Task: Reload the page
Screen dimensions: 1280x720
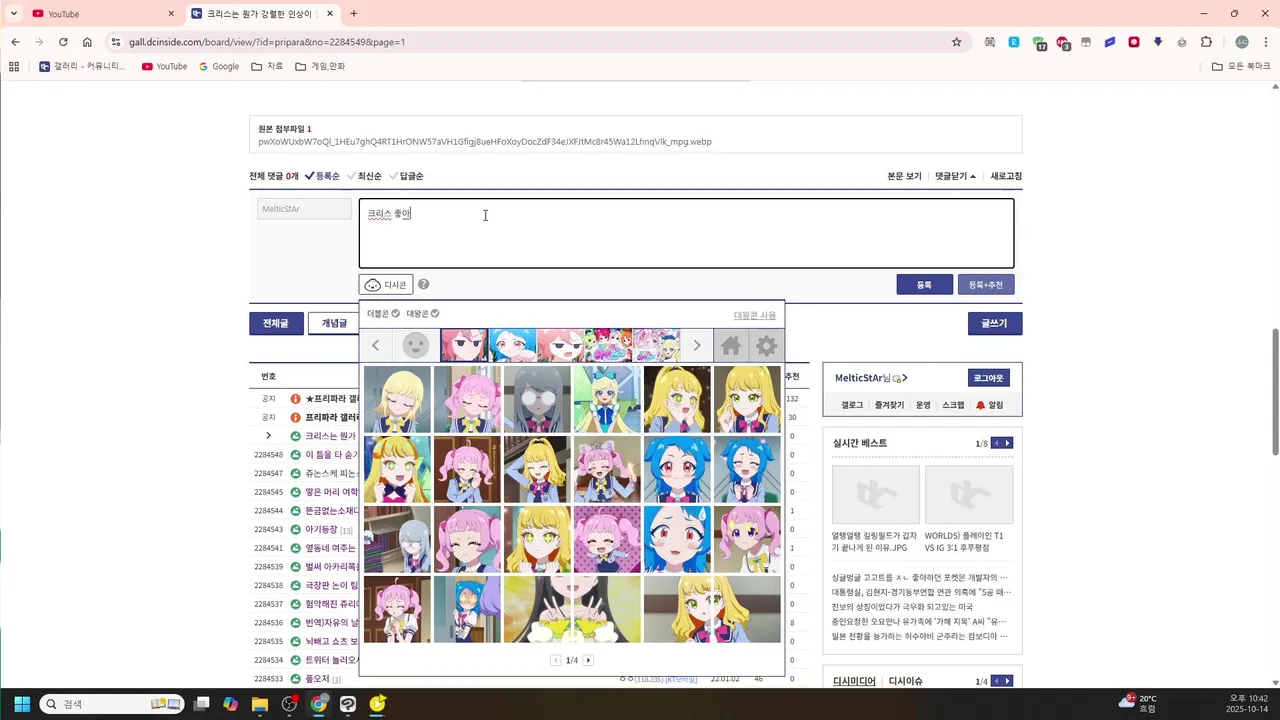Action: pos(63,42)
